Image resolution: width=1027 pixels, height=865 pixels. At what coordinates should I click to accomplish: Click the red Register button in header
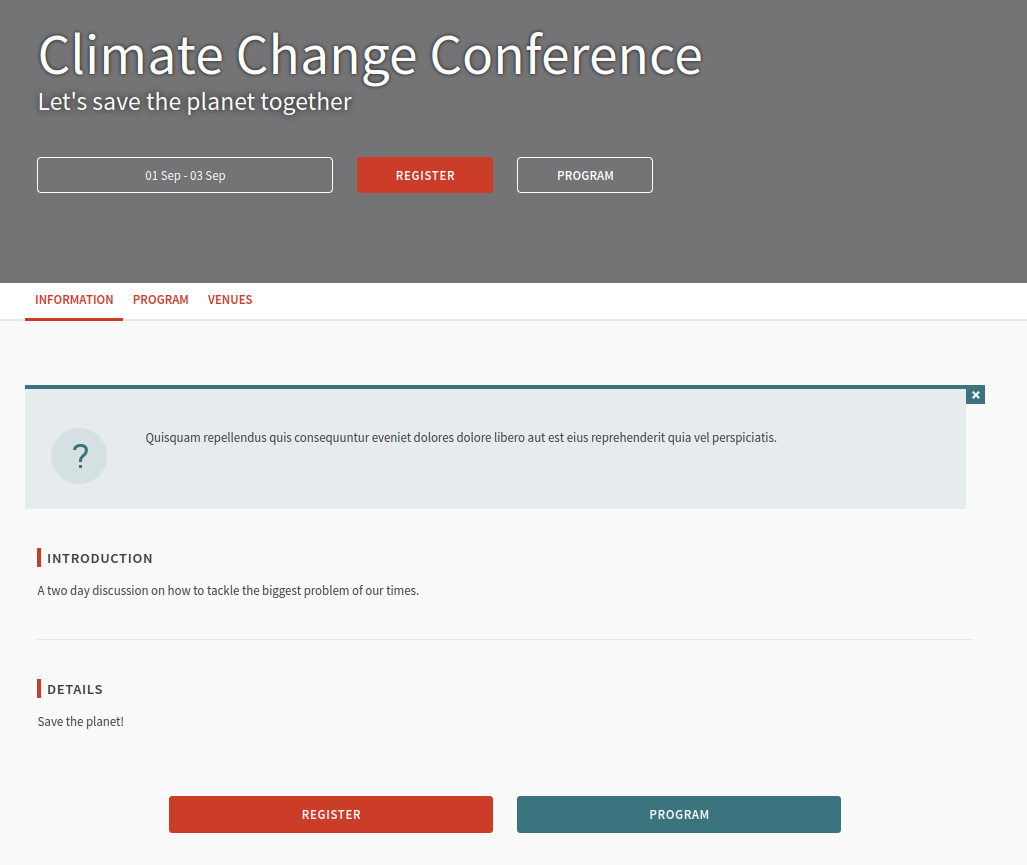coord(425,175)
